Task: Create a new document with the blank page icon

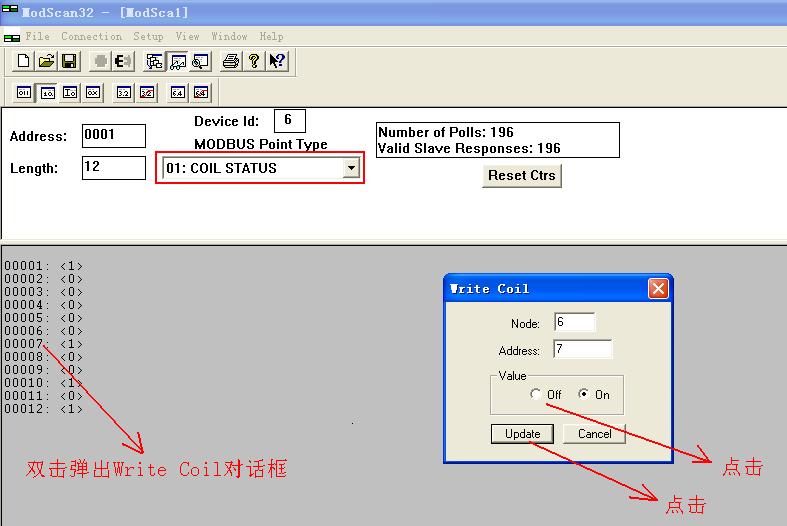Action: click(23, 61)
